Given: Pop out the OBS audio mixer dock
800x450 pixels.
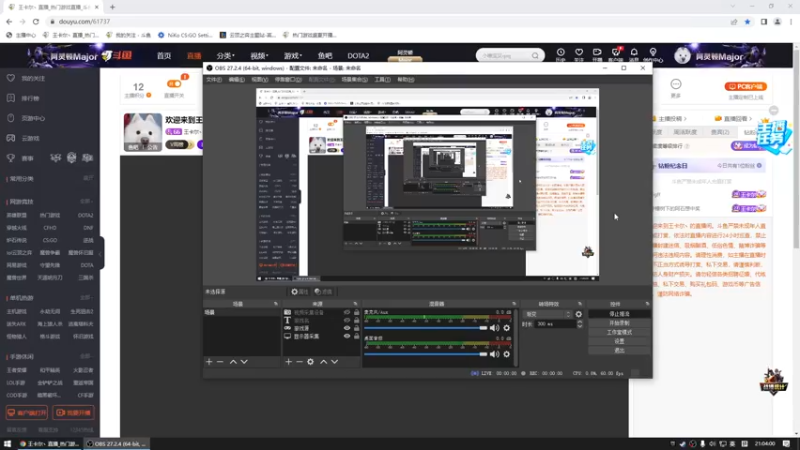Looking at the screenshot, I should click(514, 304).
